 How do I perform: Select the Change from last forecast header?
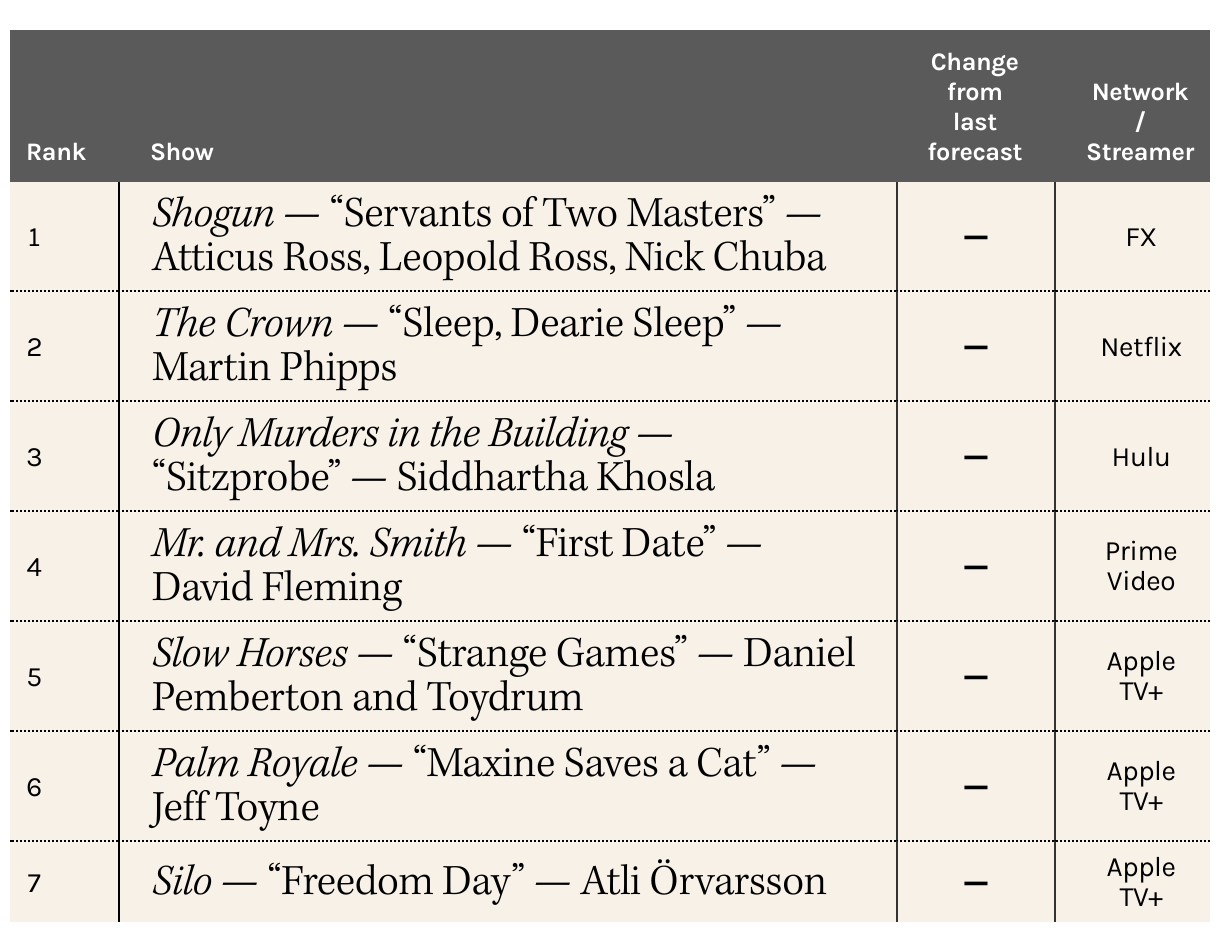pyautogui.click(x=975, y=107)
